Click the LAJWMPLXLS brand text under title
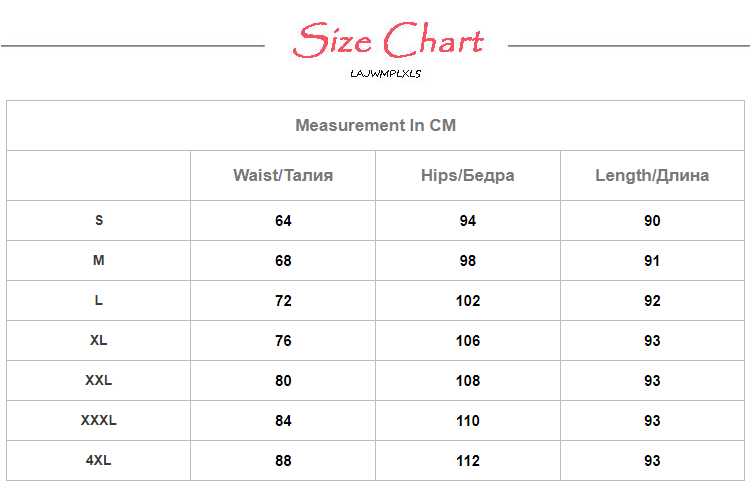750x484 pixels. [386, 73]
